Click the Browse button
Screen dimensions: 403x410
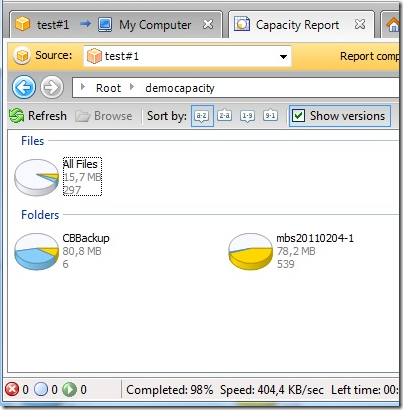tap(104, 116)
